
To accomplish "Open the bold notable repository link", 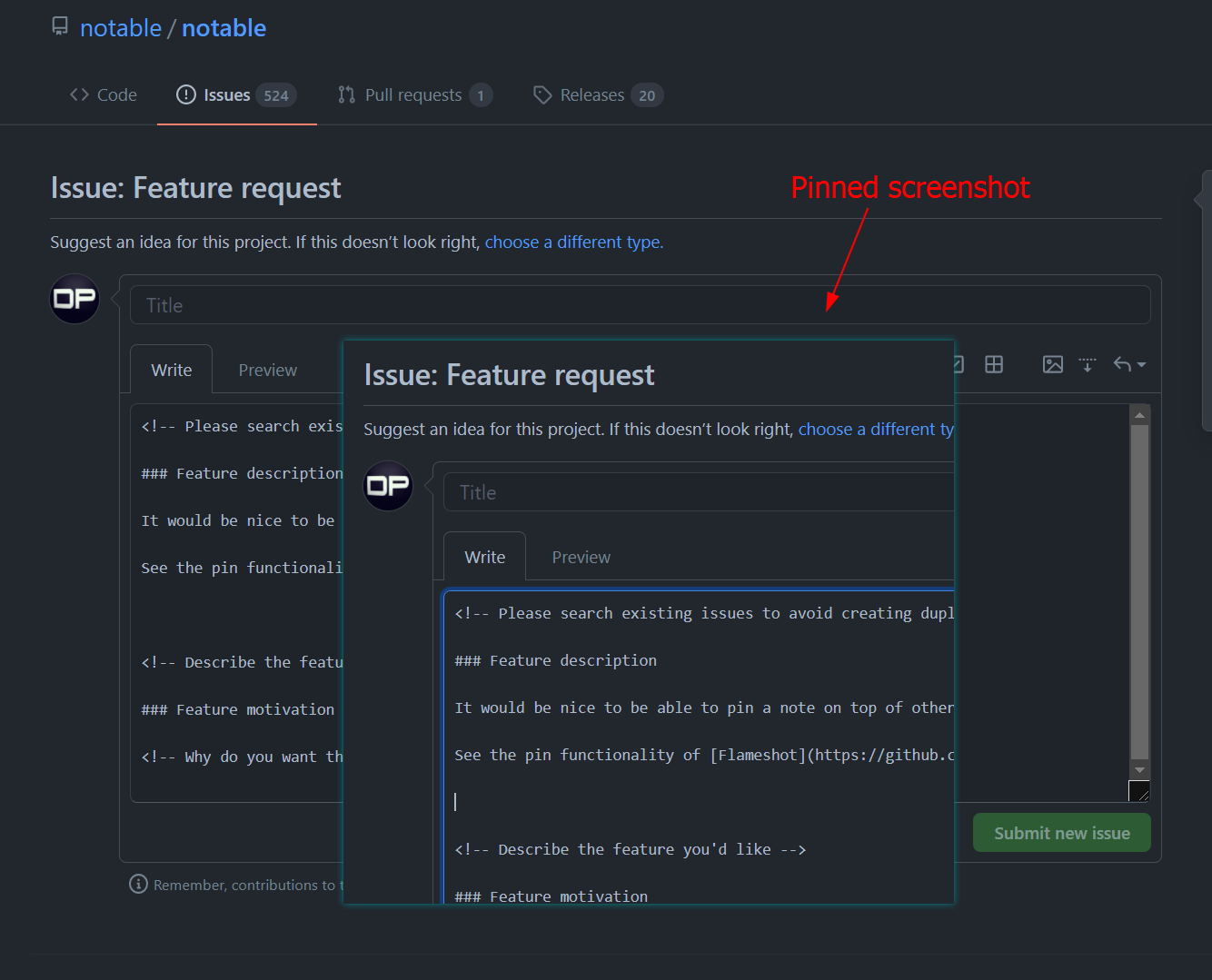I will (x=224, y=28).
